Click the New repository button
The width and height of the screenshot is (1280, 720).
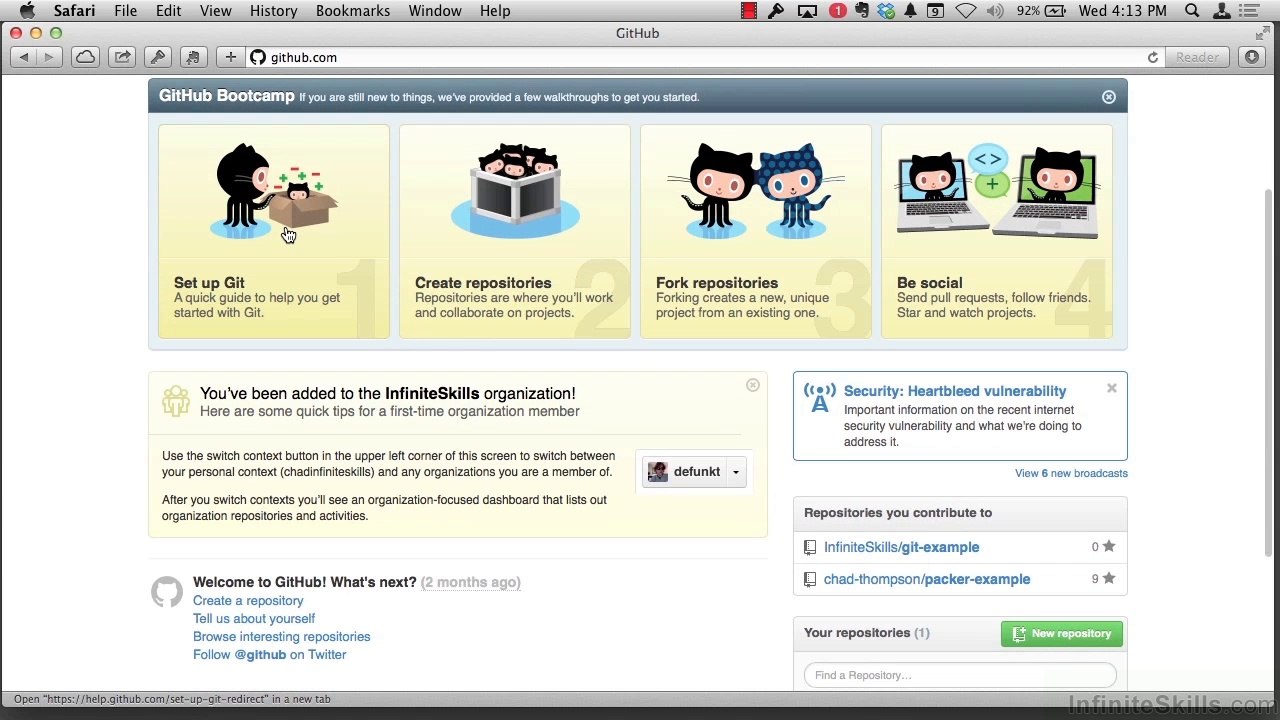[x=1062, y=634]
